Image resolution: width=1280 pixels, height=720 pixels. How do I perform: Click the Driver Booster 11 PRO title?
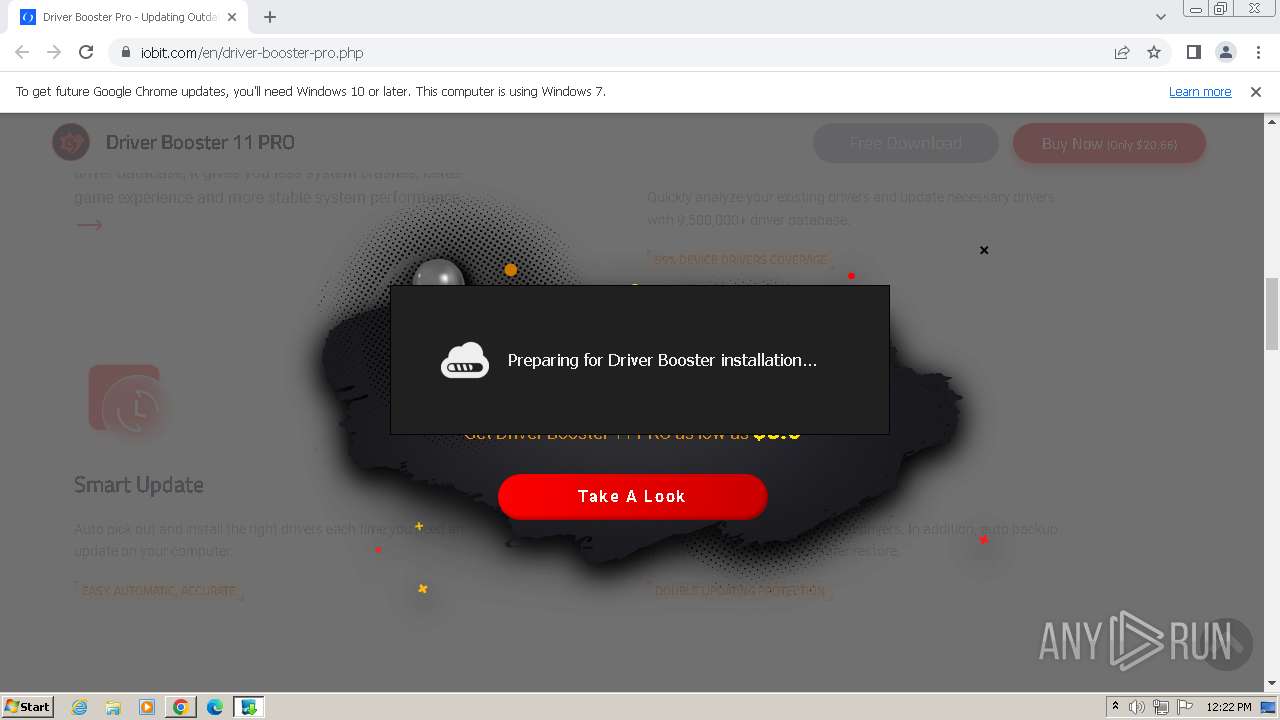[200, 143]
